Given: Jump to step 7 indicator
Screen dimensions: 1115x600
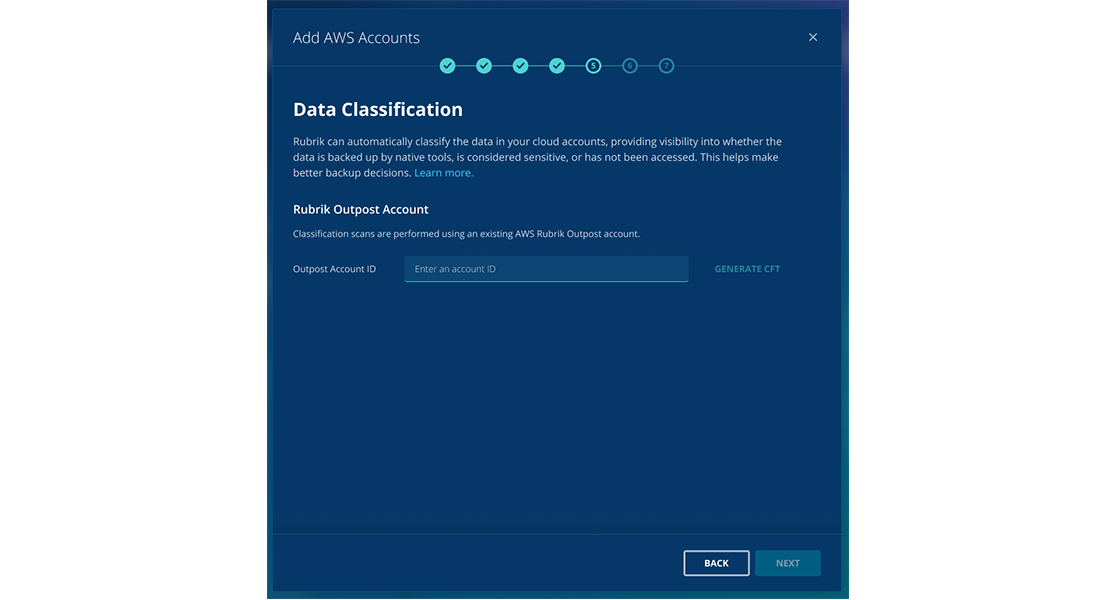Looking at the screenshot, I should pyautogui.click(x=666, y=66).
